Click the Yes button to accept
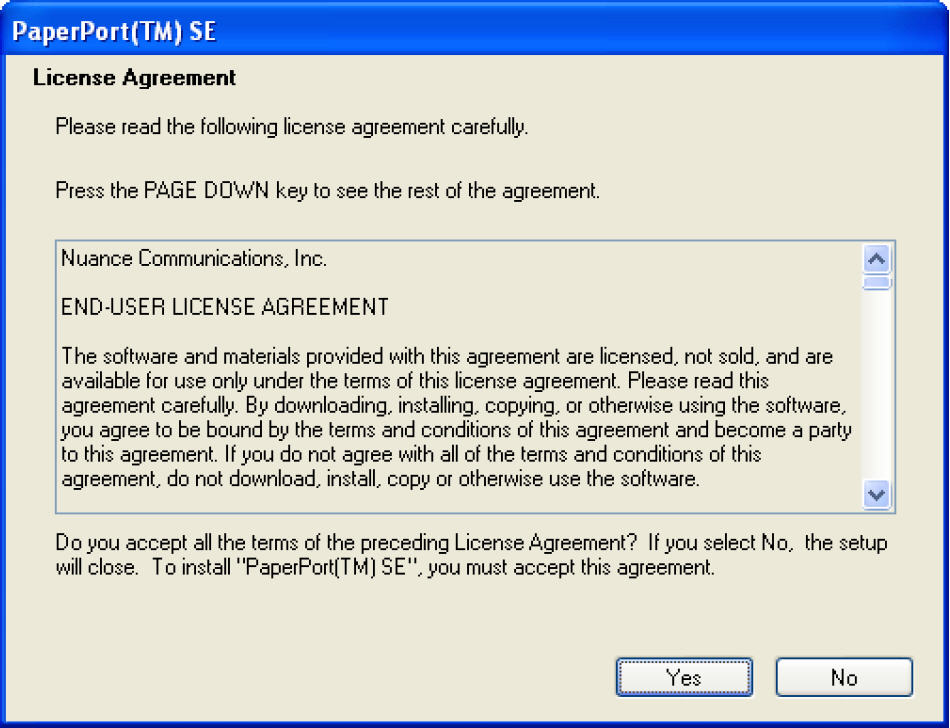Screen dimensions: 950x728 tap(684, 677)
